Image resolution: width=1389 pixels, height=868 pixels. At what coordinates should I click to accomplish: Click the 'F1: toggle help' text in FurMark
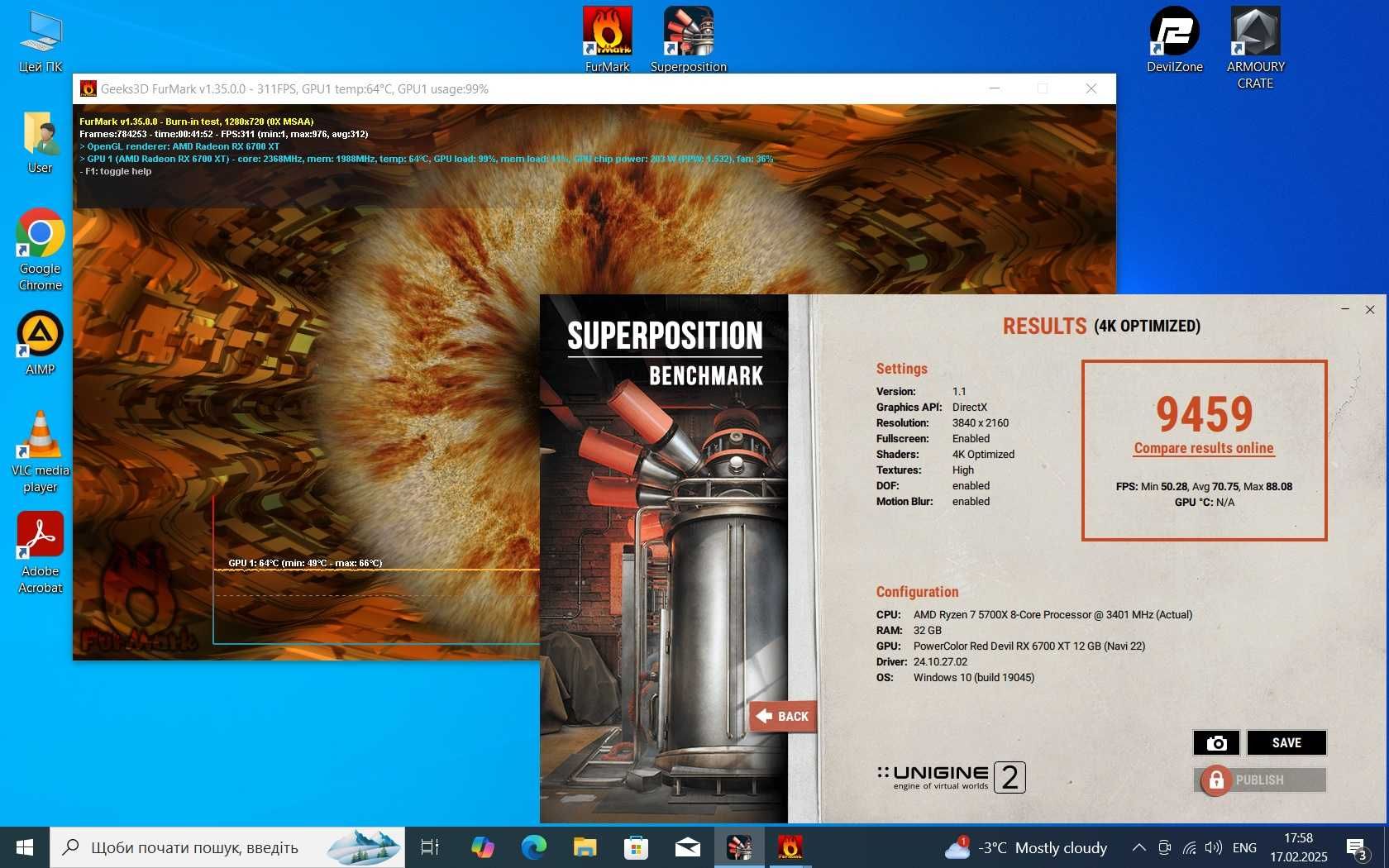(x=116, y=171)
